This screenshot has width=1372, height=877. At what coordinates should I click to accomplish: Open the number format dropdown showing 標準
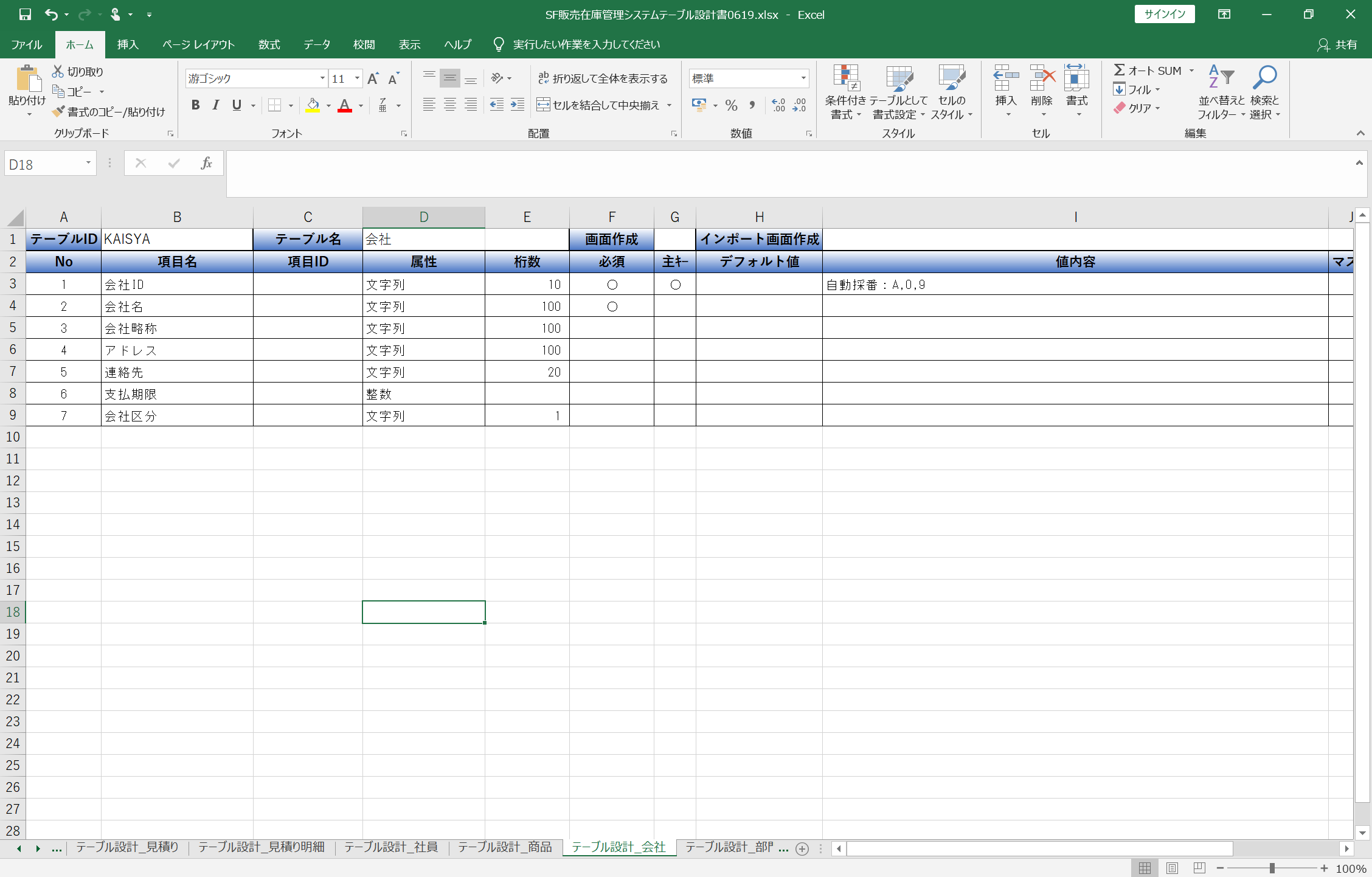pos(803,78)
